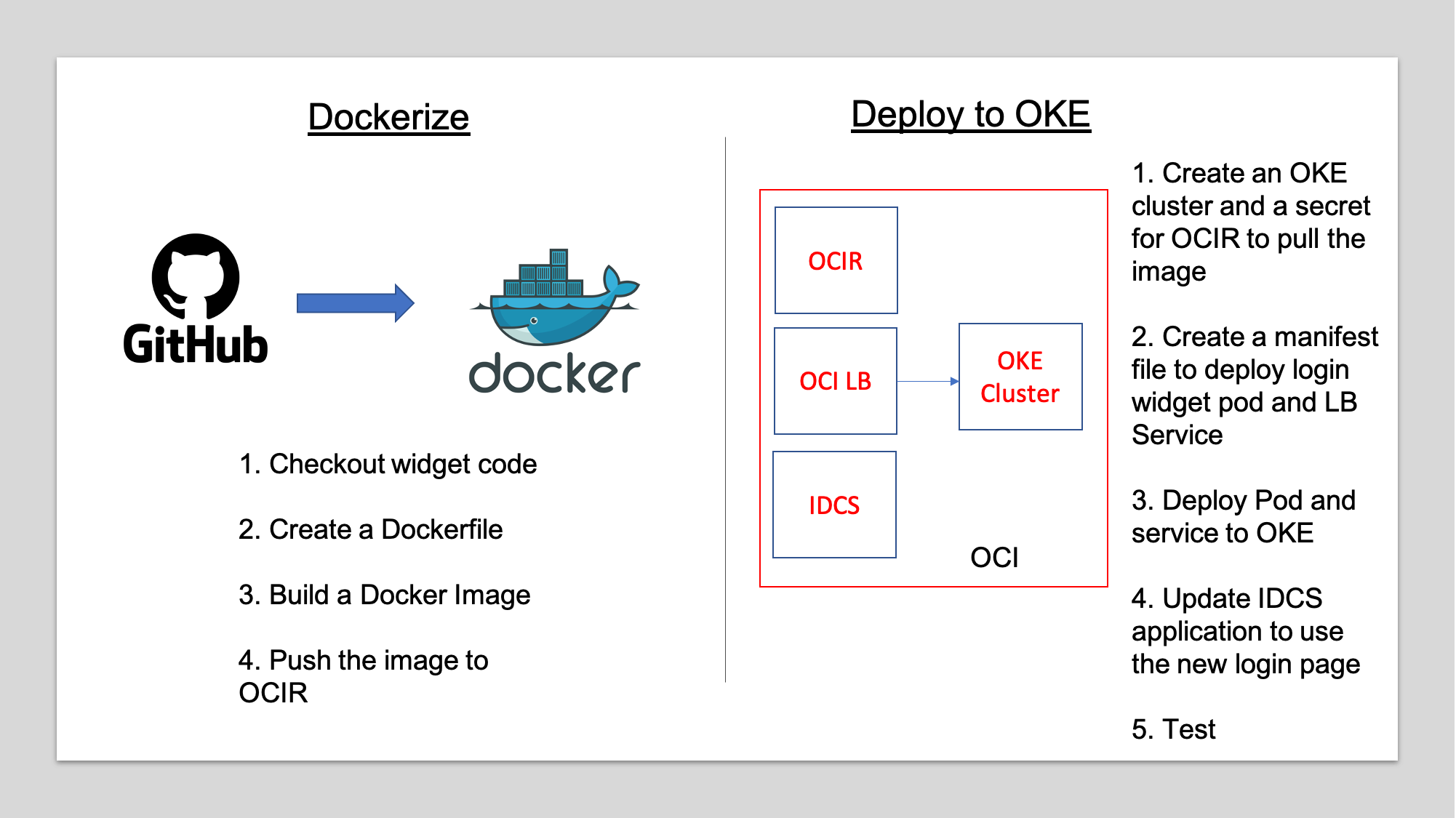Click the 'Create a Dockerfile' step
Screen dimensions: 1456x818
370,529
